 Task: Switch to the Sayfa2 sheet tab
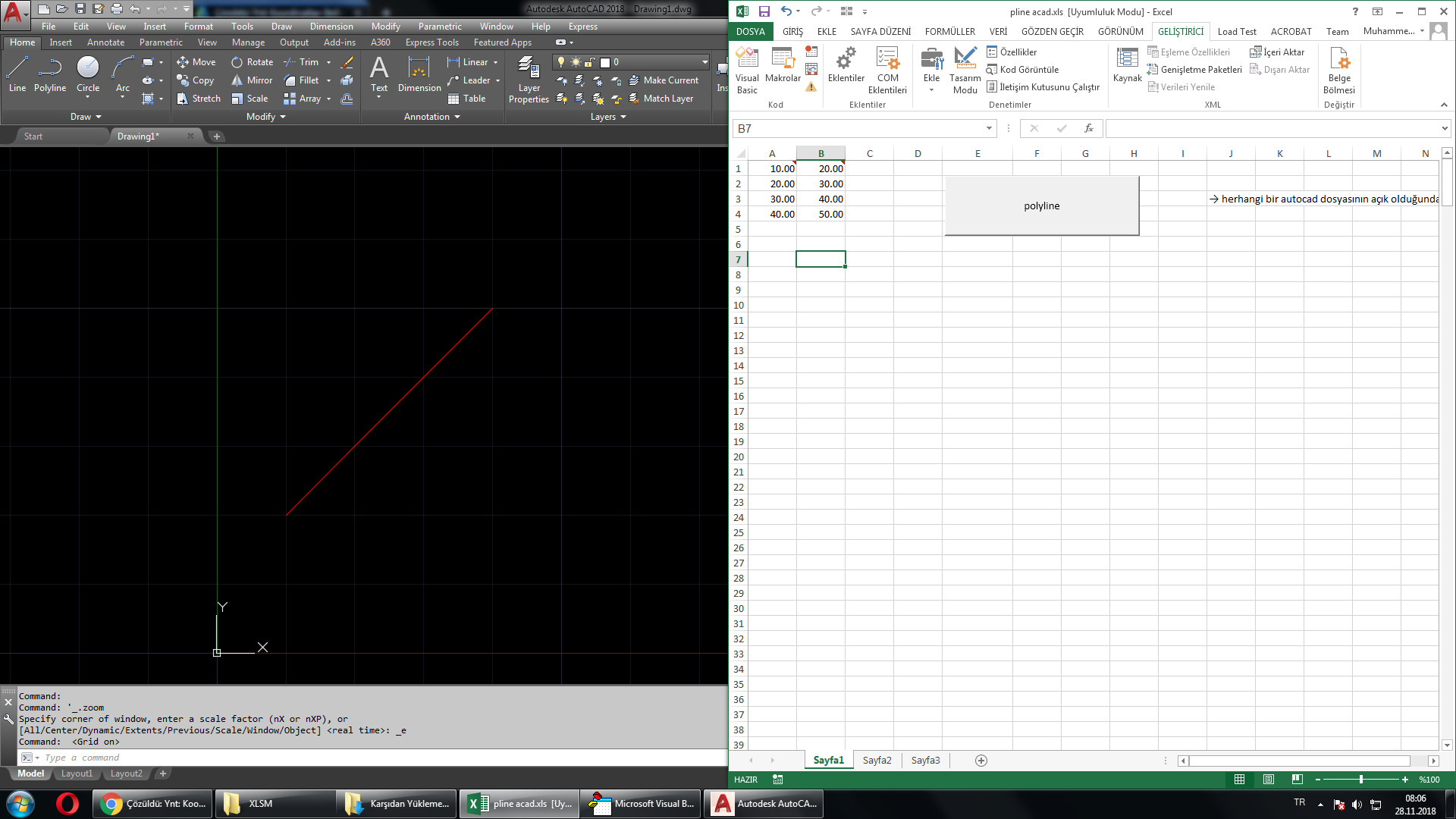877,760
